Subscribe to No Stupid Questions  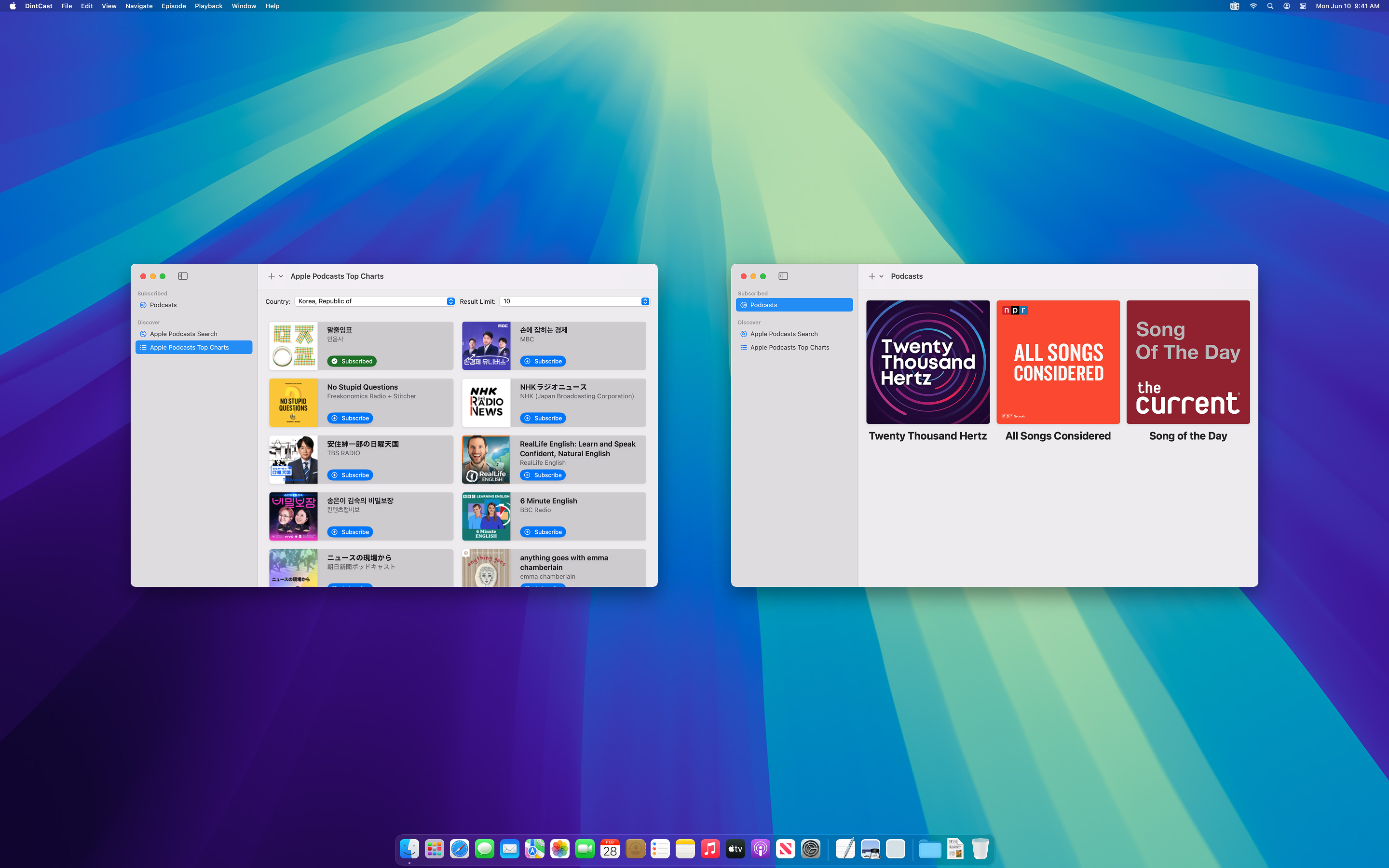click(x=350, y=418)
